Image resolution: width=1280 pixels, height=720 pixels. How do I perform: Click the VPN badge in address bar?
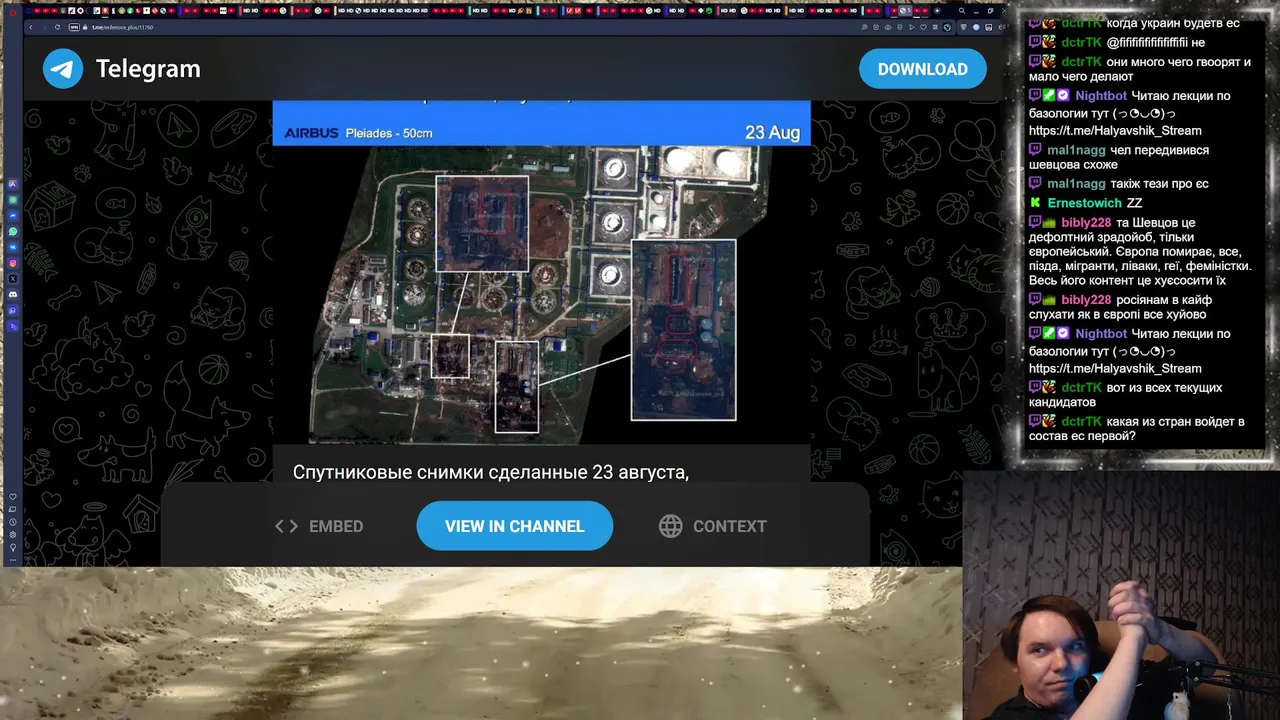pyautogui.click(x=74, y=27)
